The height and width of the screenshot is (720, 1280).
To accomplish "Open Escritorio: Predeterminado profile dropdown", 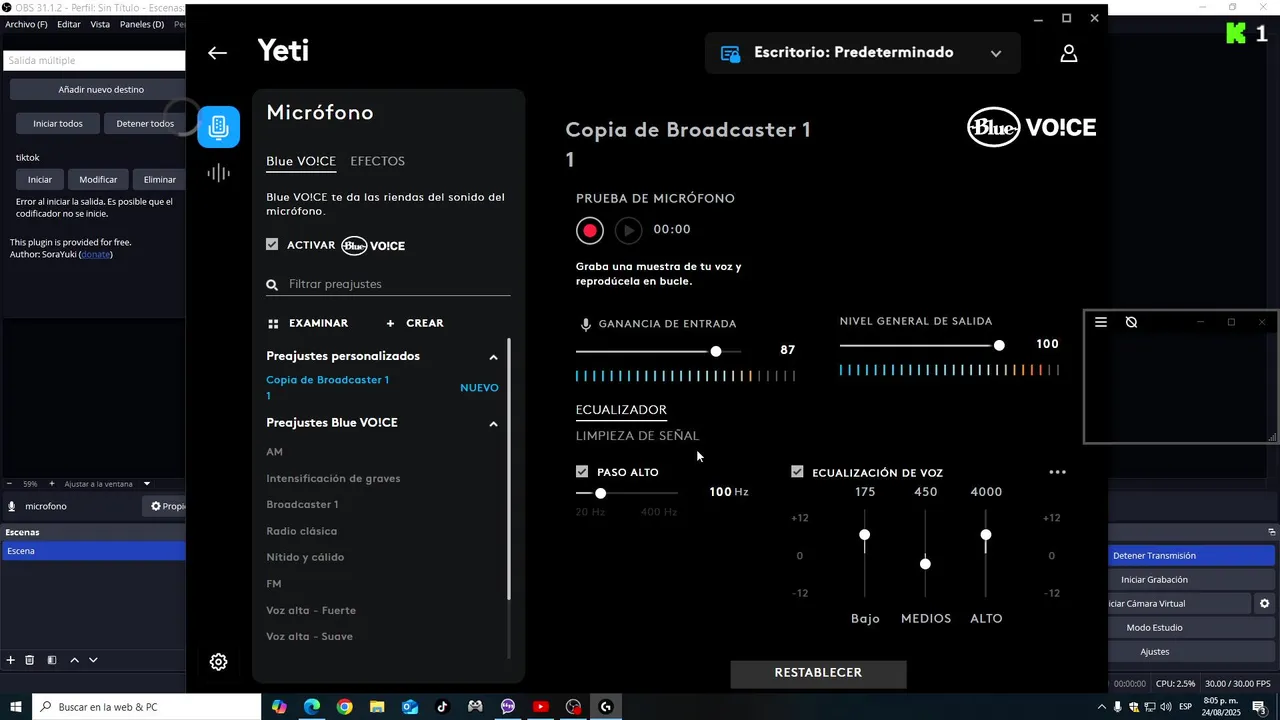I will [862, 53].
